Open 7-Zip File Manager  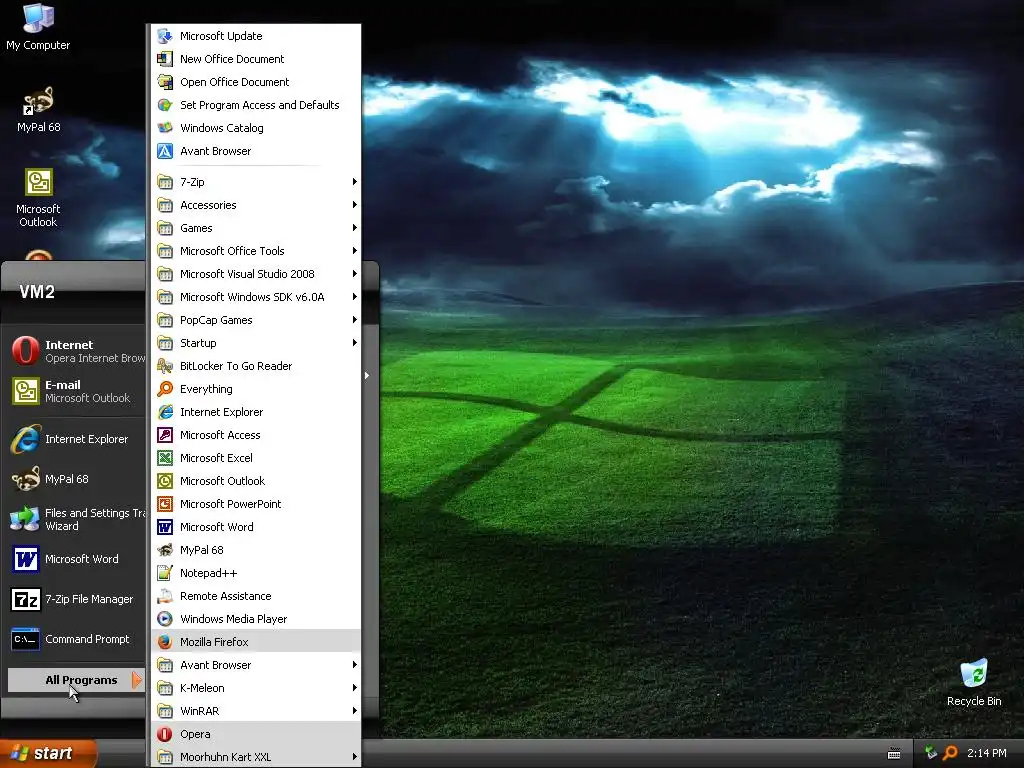pos(76,599)
